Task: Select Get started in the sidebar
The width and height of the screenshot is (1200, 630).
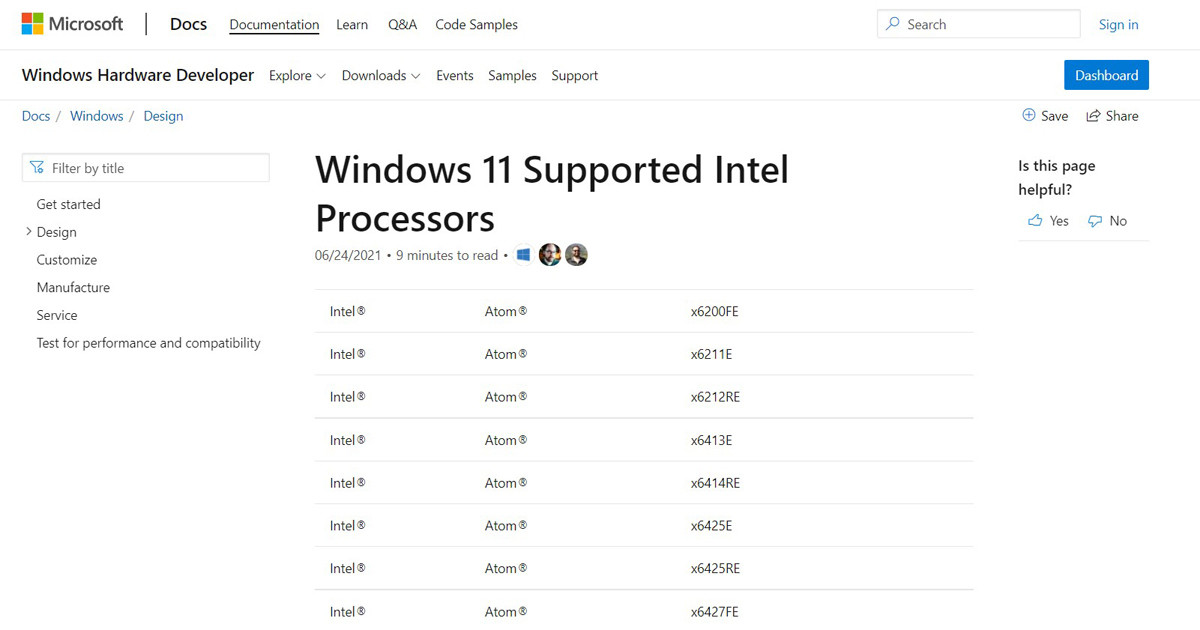Action: pyautogui.click(x=69, y=204)
